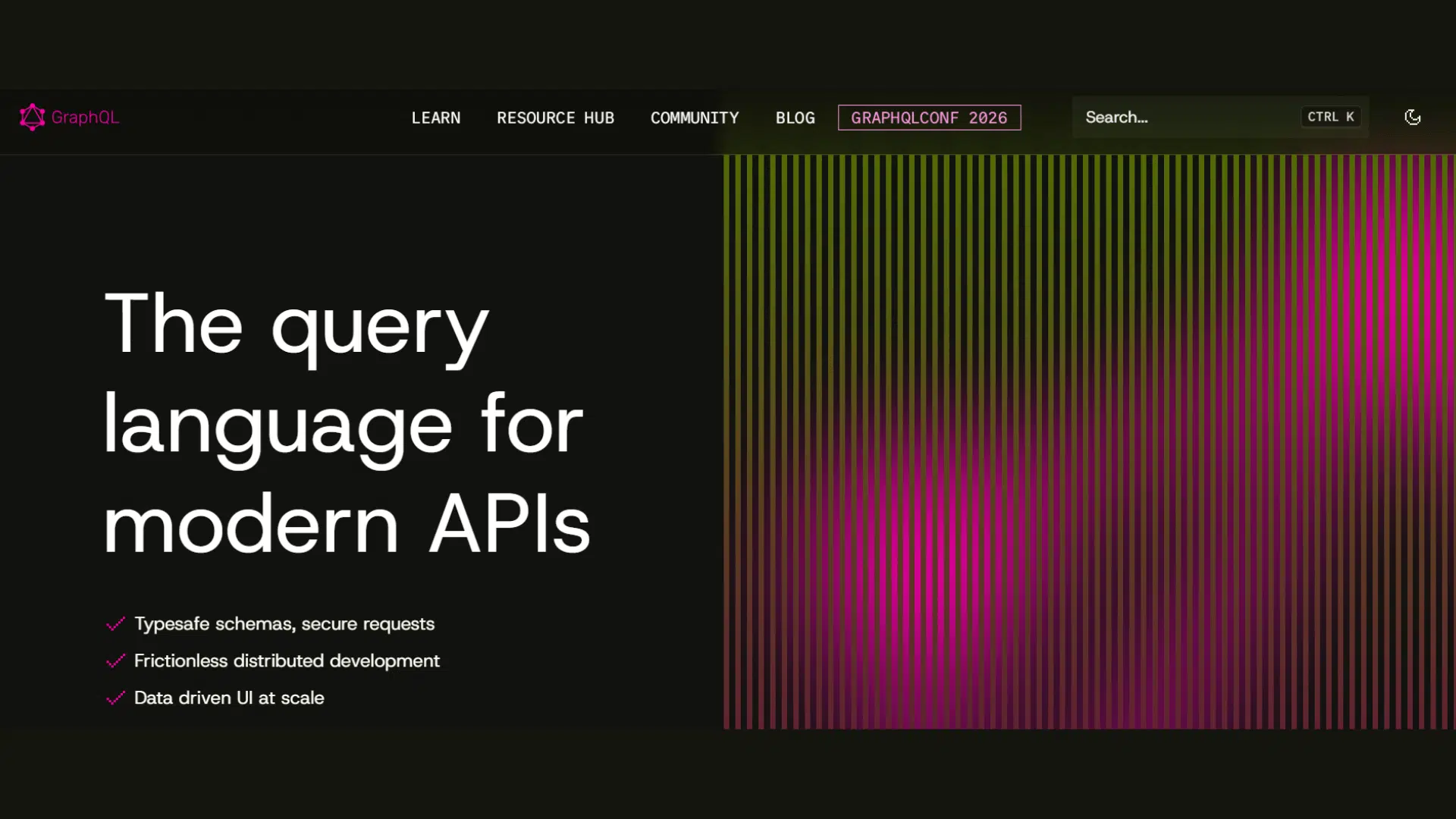
Task: Click the headline 'The query language for modern APIs'
Action: point(347,423)
